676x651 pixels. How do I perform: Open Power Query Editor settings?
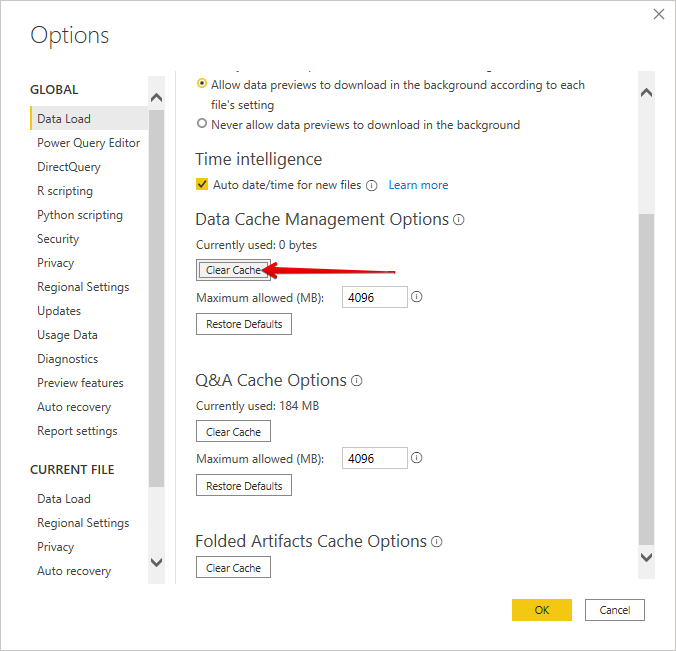(x=88, y=143)
